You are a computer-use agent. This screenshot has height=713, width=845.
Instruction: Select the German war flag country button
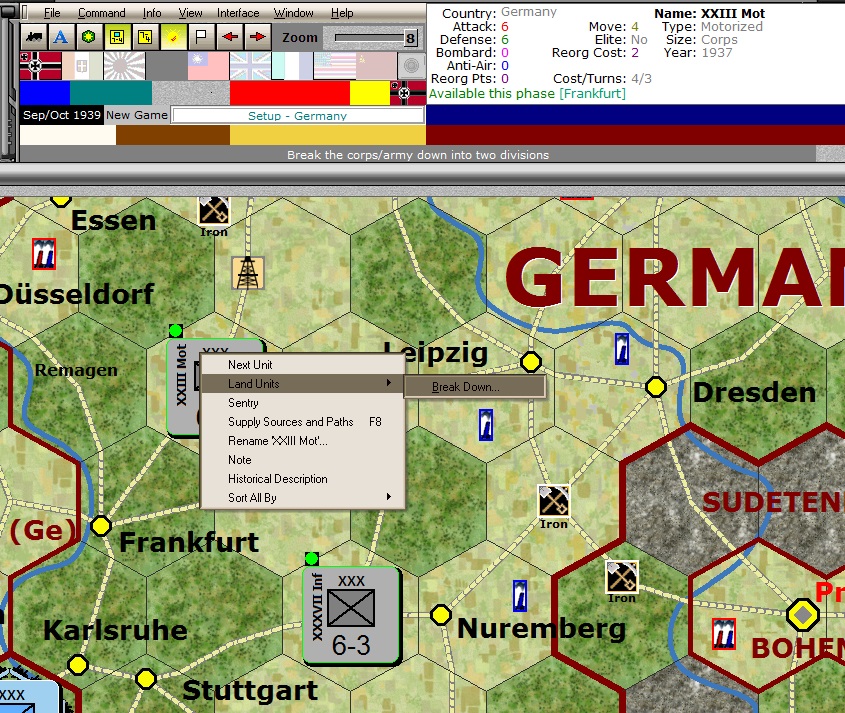[40, 66]
